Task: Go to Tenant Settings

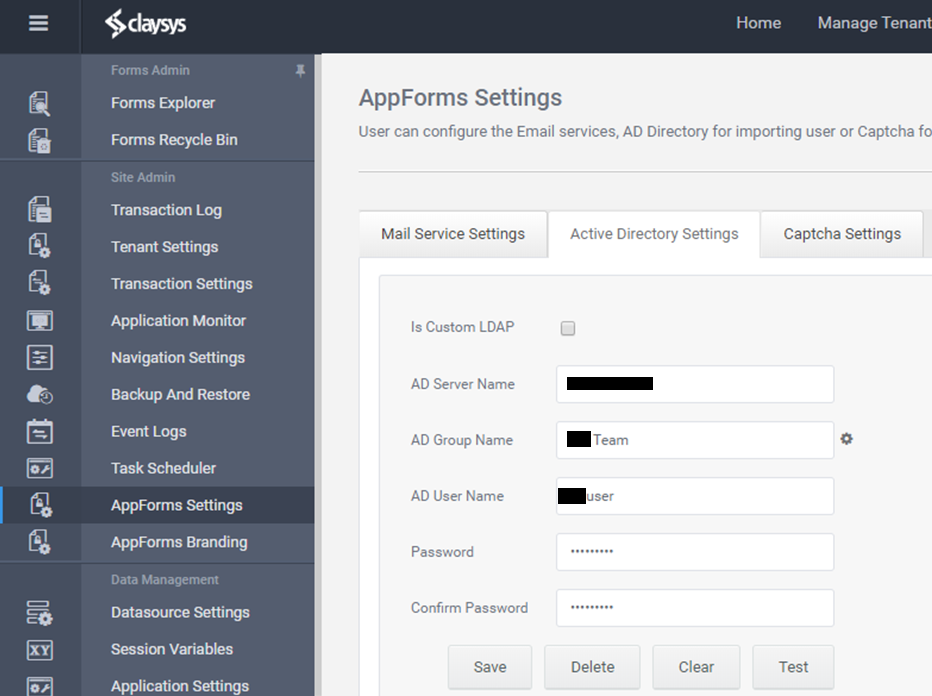Action: (165, 247)
